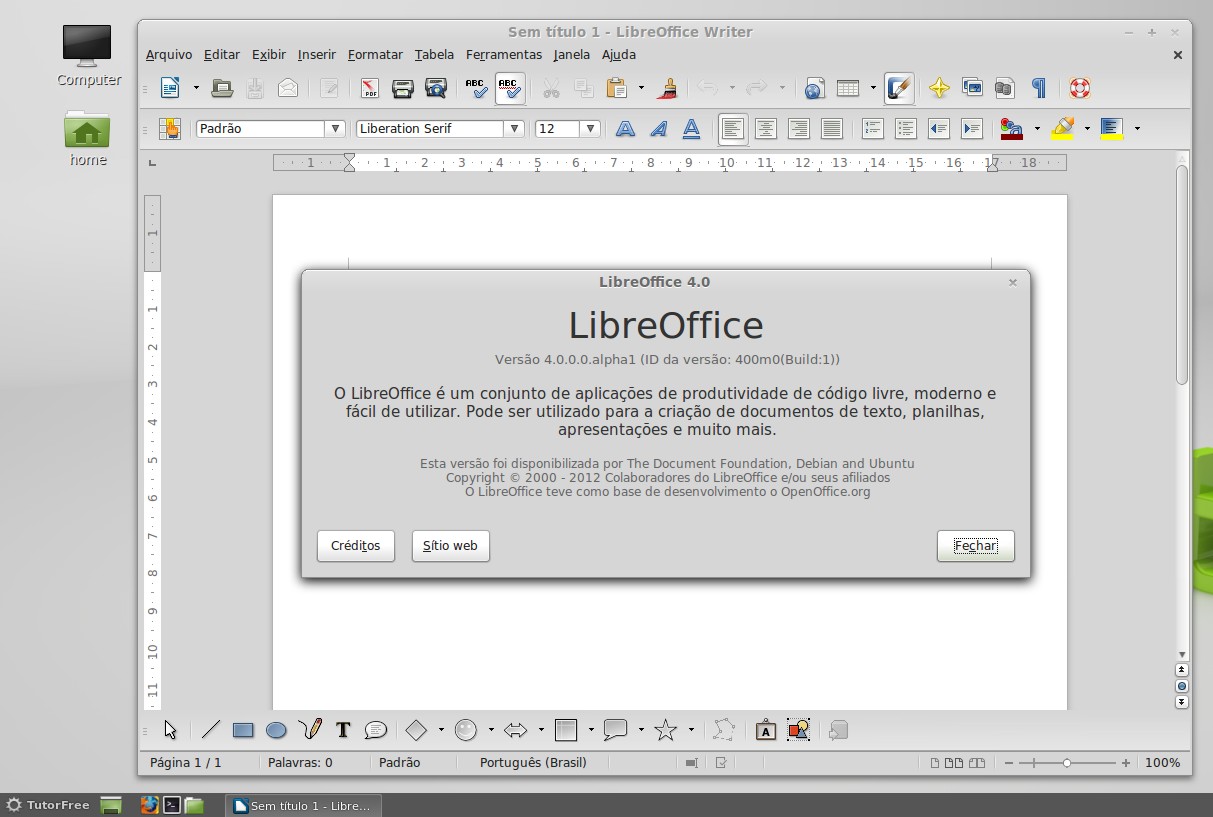Viewport: 1213px width, 817px height.
Task: Toggle Italic formatting
Action: pyautogui.click(x=658, y=128)
